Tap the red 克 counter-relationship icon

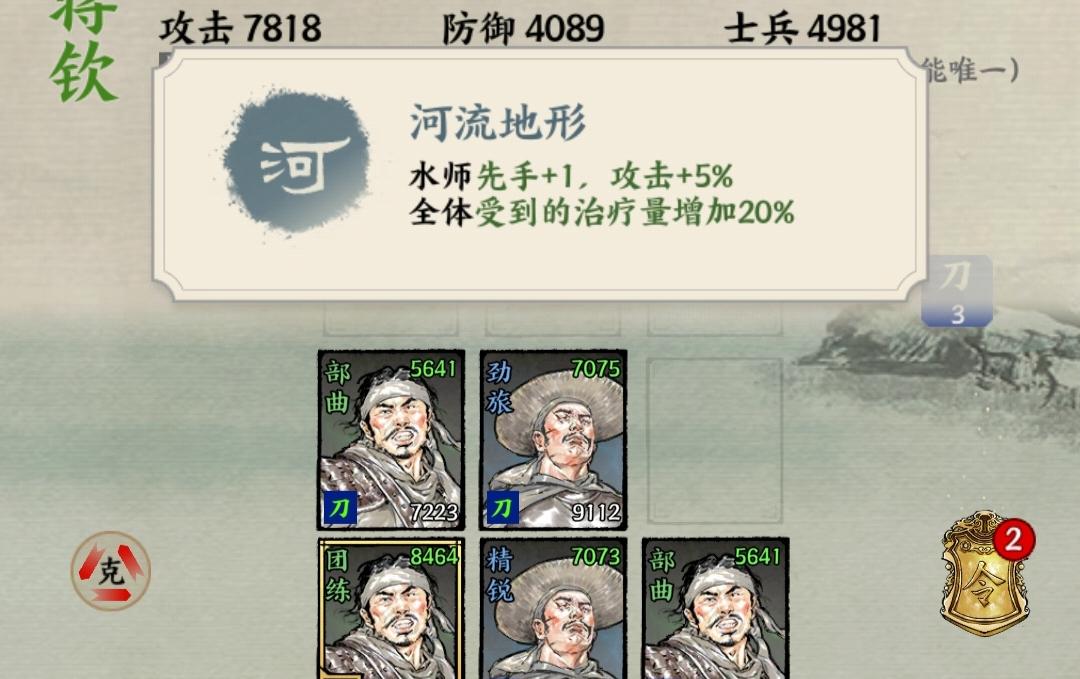pyautogui.click(x=110, y=570)
